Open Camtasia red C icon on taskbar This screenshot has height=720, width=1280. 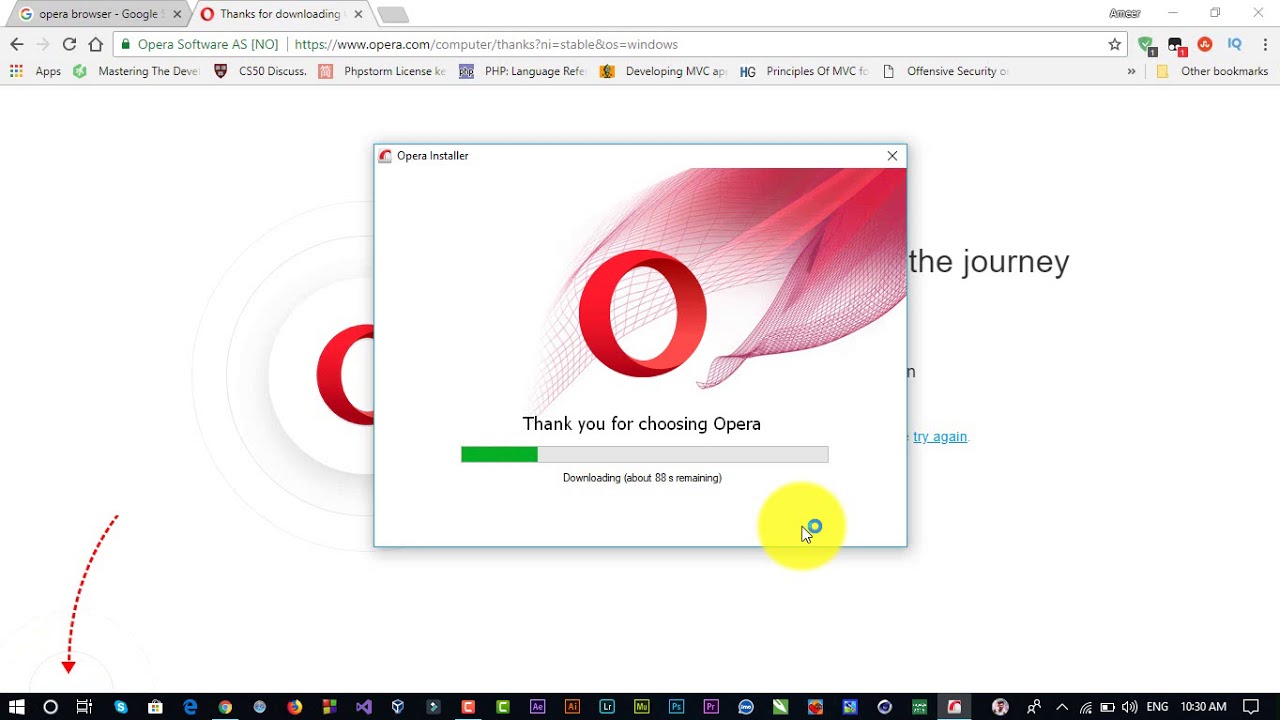468,707
